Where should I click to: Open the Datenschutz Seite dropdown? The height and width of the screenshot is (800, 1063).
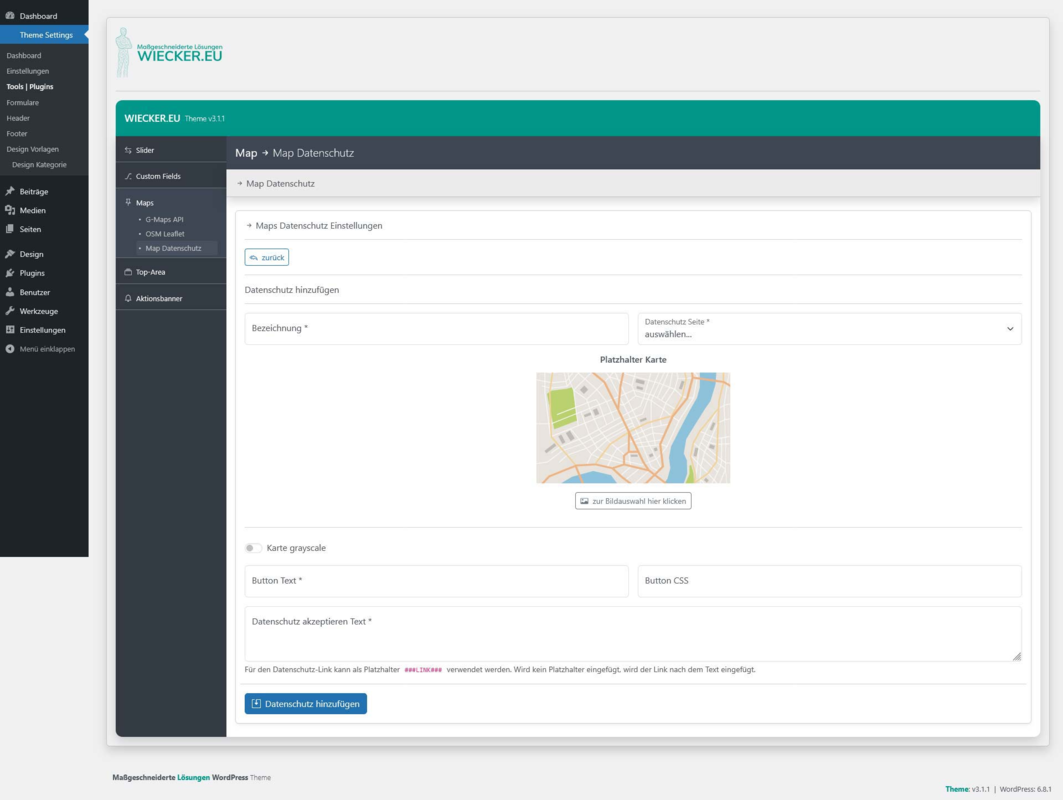[x=829, y=329]
